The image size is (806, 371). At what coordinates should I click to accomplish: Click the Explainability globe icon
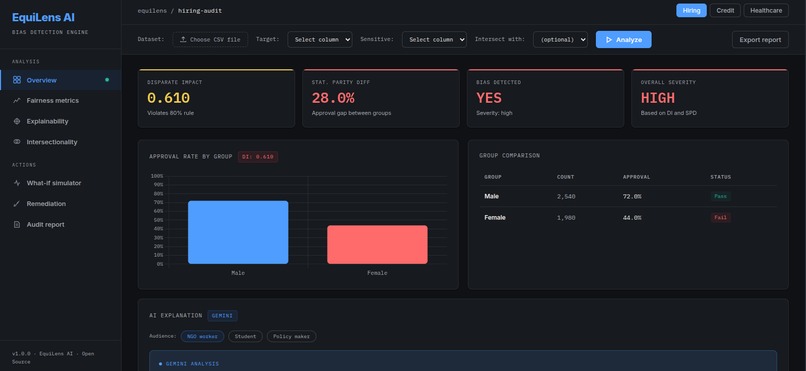17,121
